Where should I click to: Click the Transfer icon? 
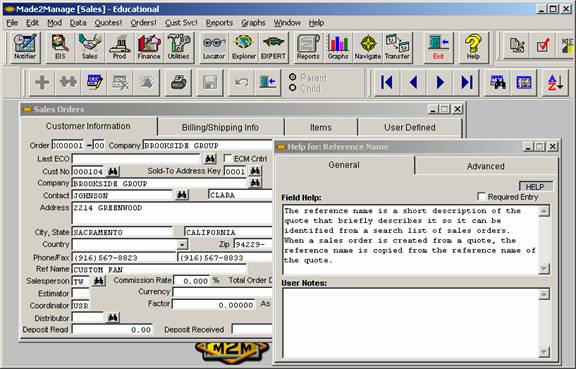[x=397, y=47]
